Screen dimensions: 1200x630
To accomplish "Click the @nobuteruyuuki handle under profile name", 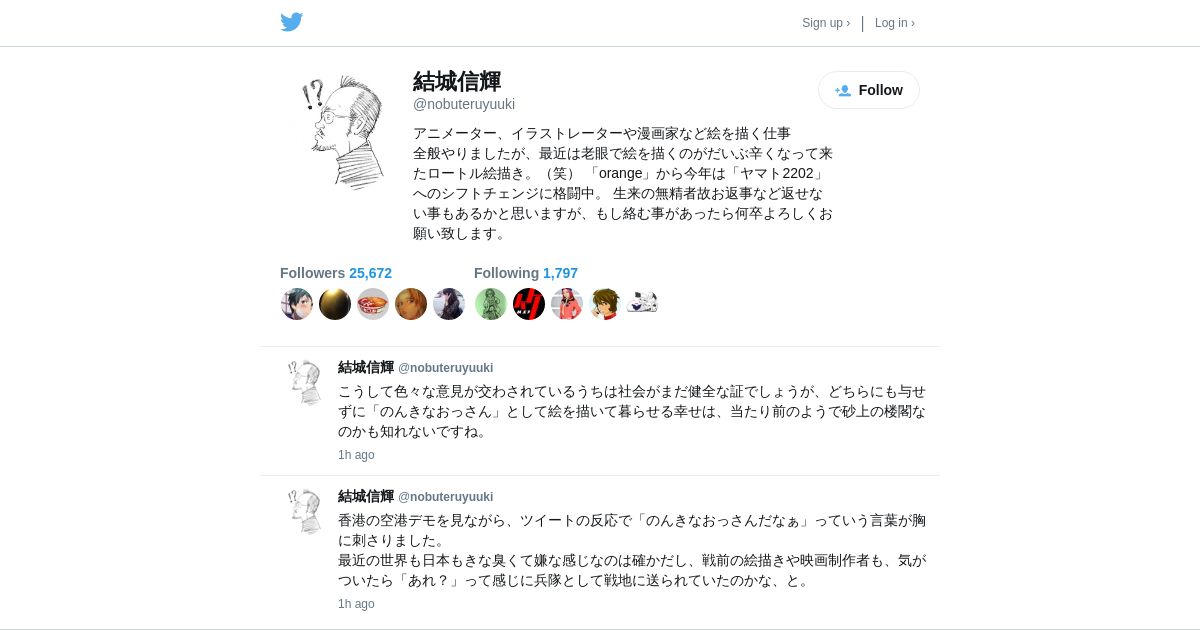I will click(464, 104).
